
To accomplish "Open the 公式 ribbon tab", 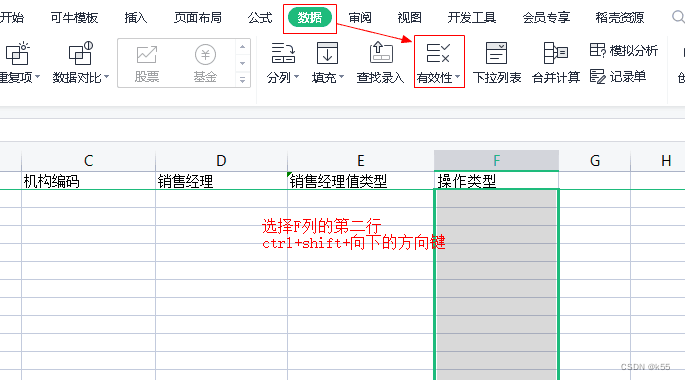I will [x=259, y=18].
